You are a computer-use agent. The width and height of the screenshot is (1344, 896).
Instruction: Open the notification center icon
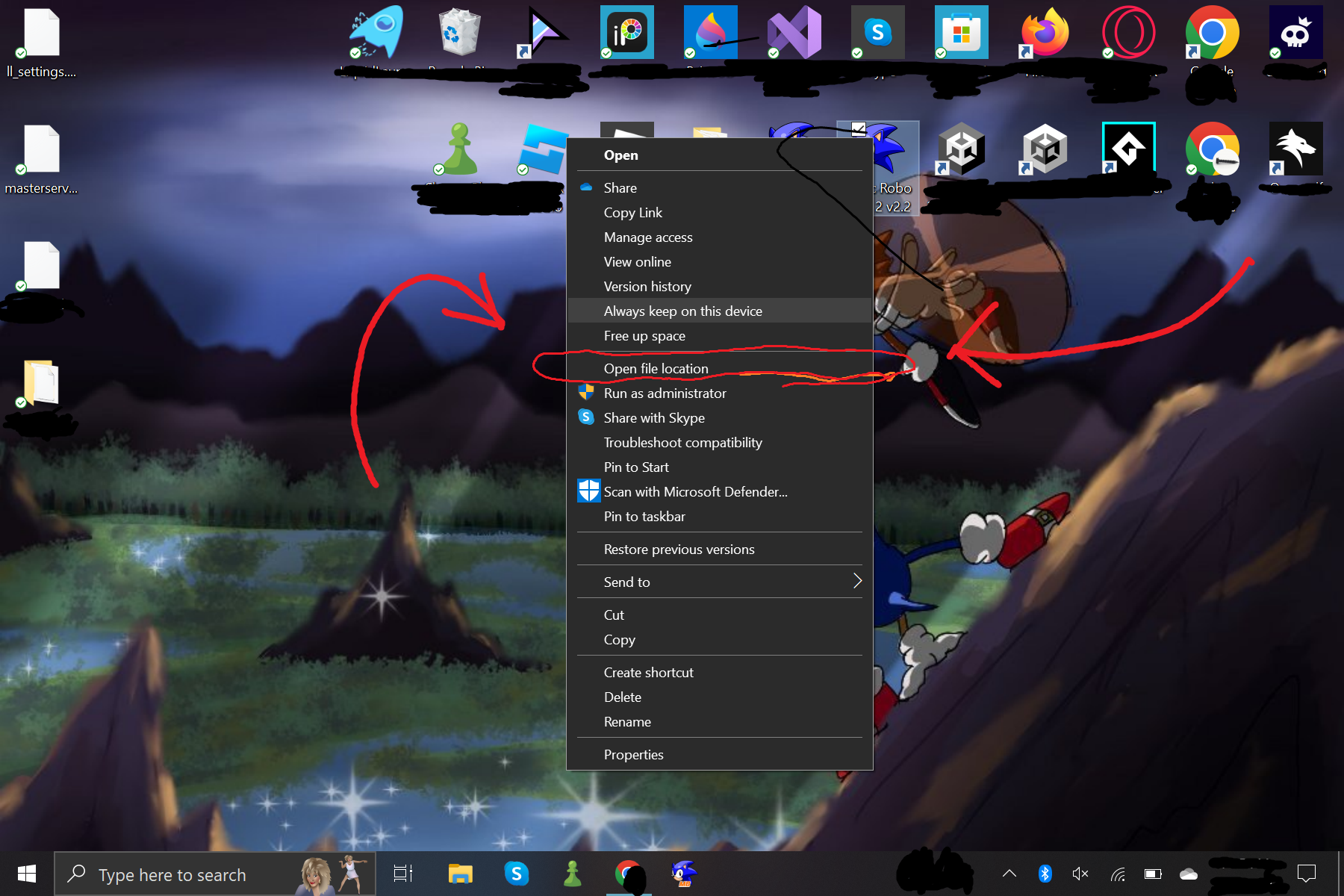1307,873
